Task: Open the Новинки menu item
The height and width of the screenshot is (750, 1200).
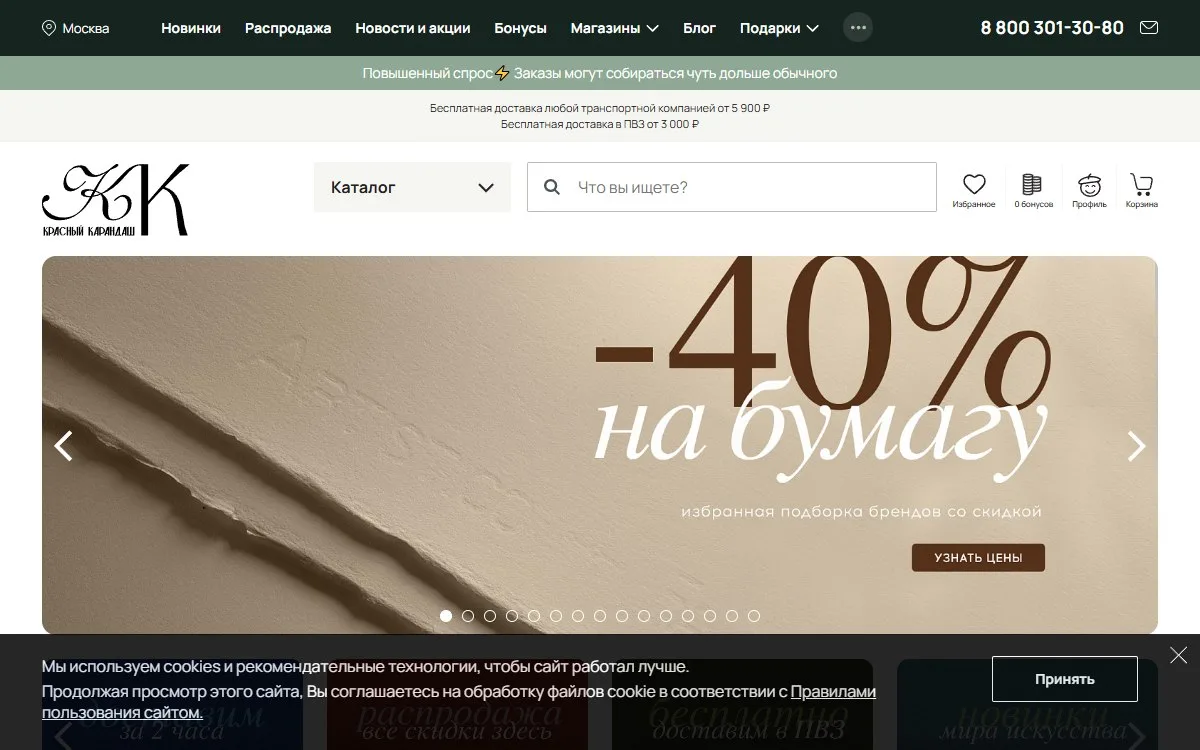Action: coord(191,28)
